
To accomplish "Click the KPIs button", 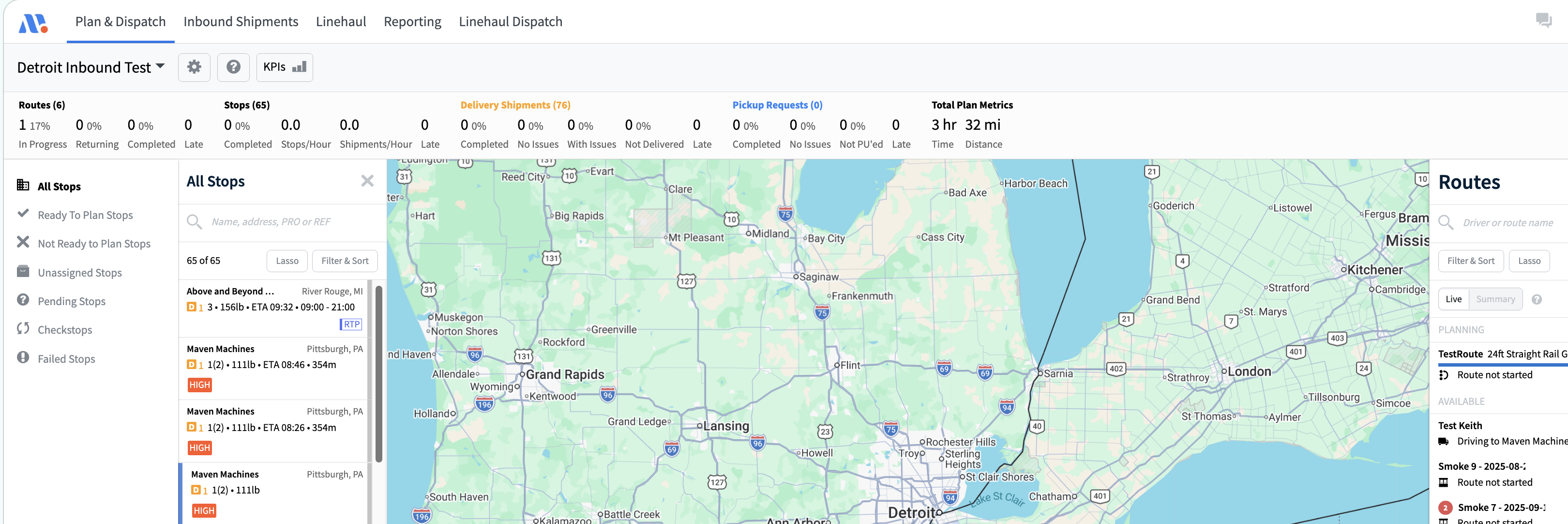I will [x=284, y=67].
